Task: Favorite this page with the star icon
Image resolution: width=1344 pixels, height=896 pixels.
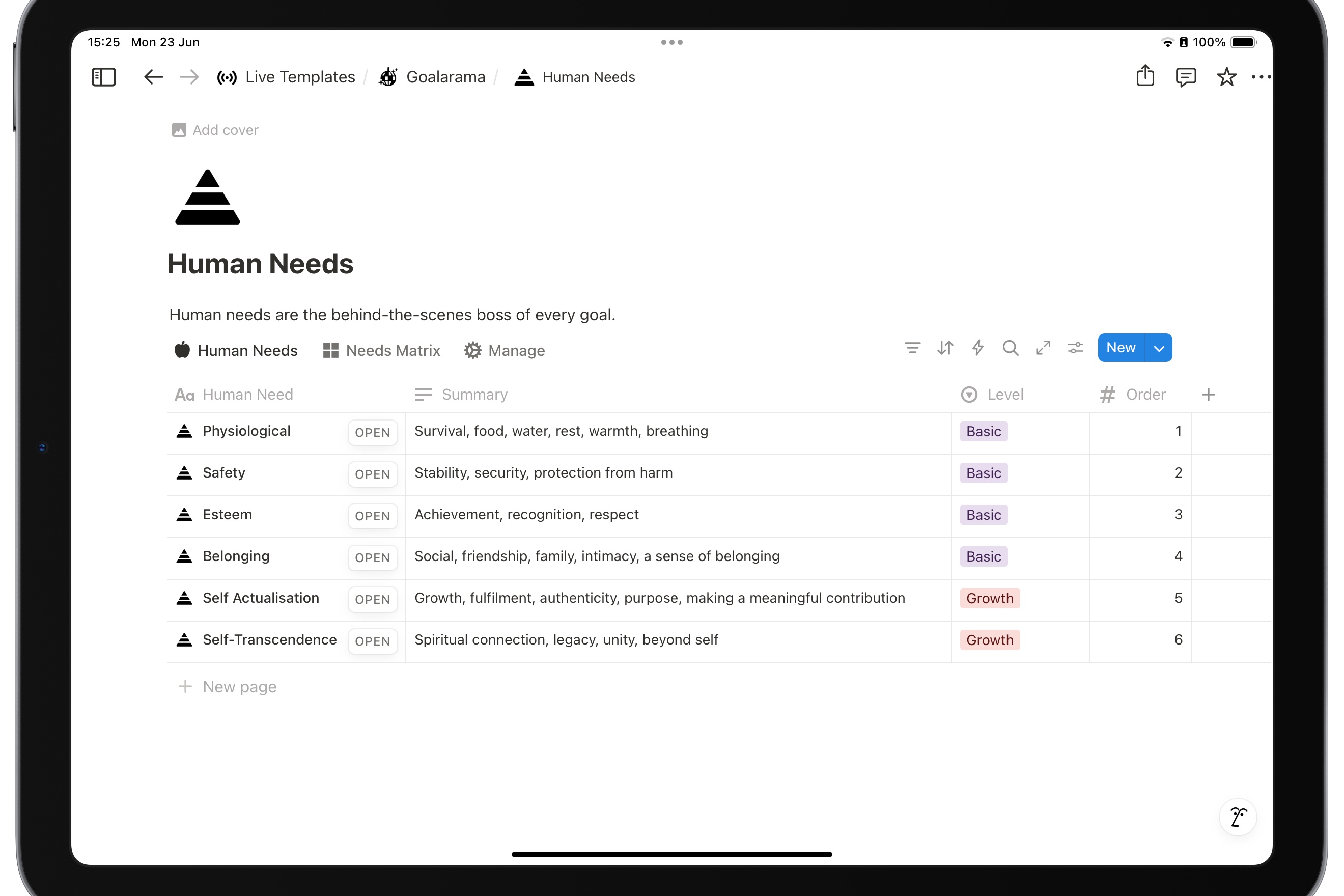Action: (x=1226, y=77)
